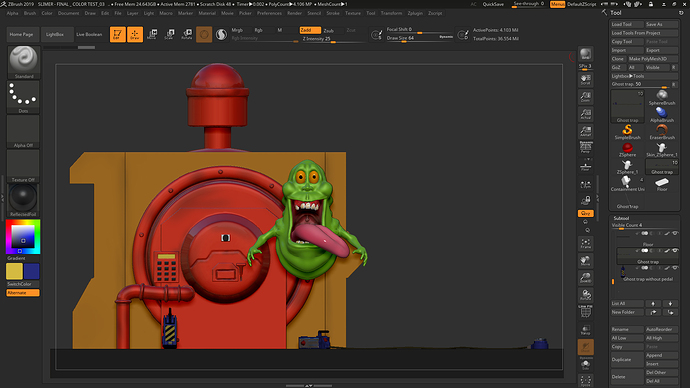Open the Standard brush picker
Screen dimensions: 690x388
[x=23, y=62]
